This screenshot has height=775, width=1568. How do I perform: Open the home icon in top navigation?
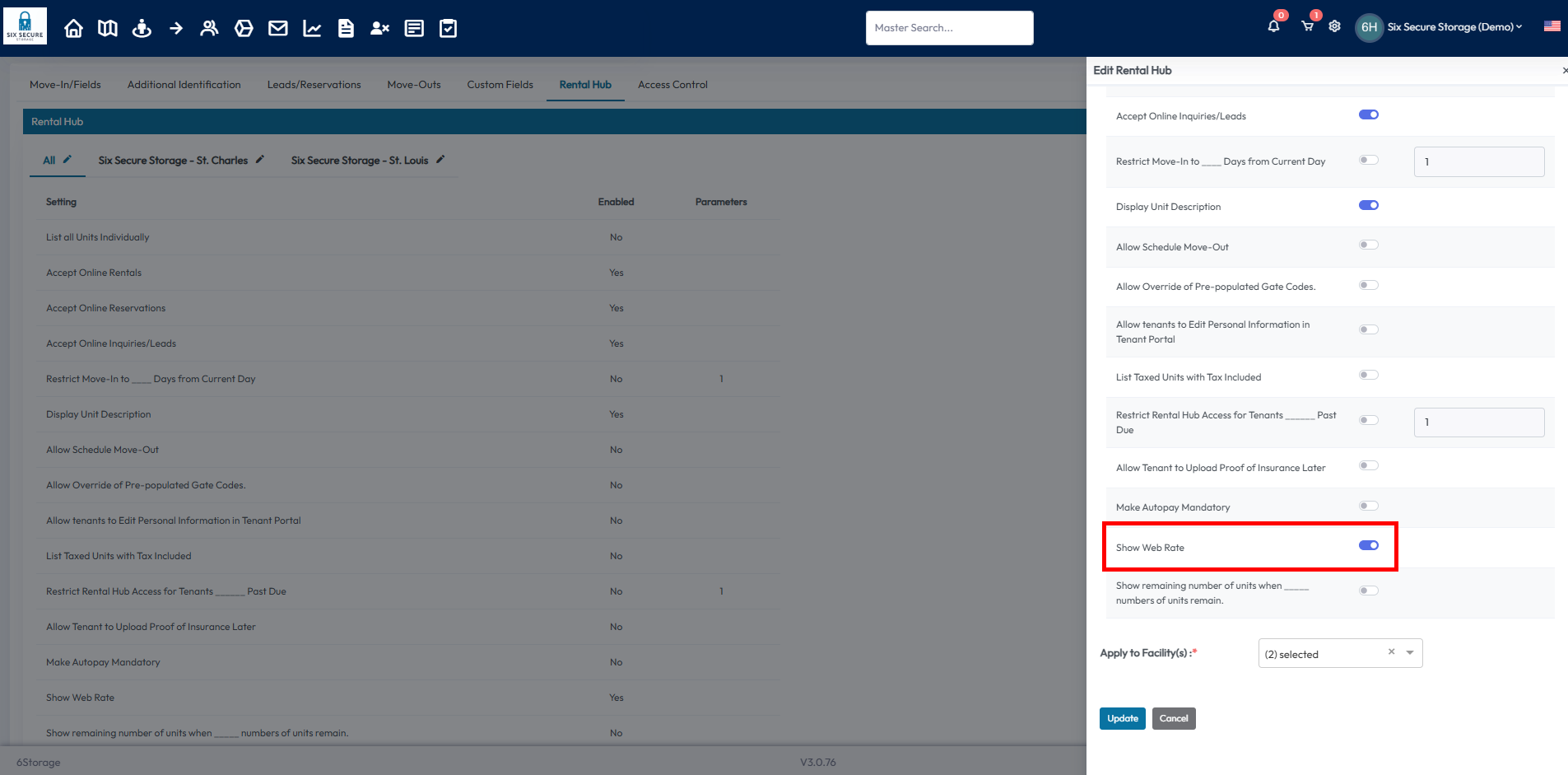point(73,29)
